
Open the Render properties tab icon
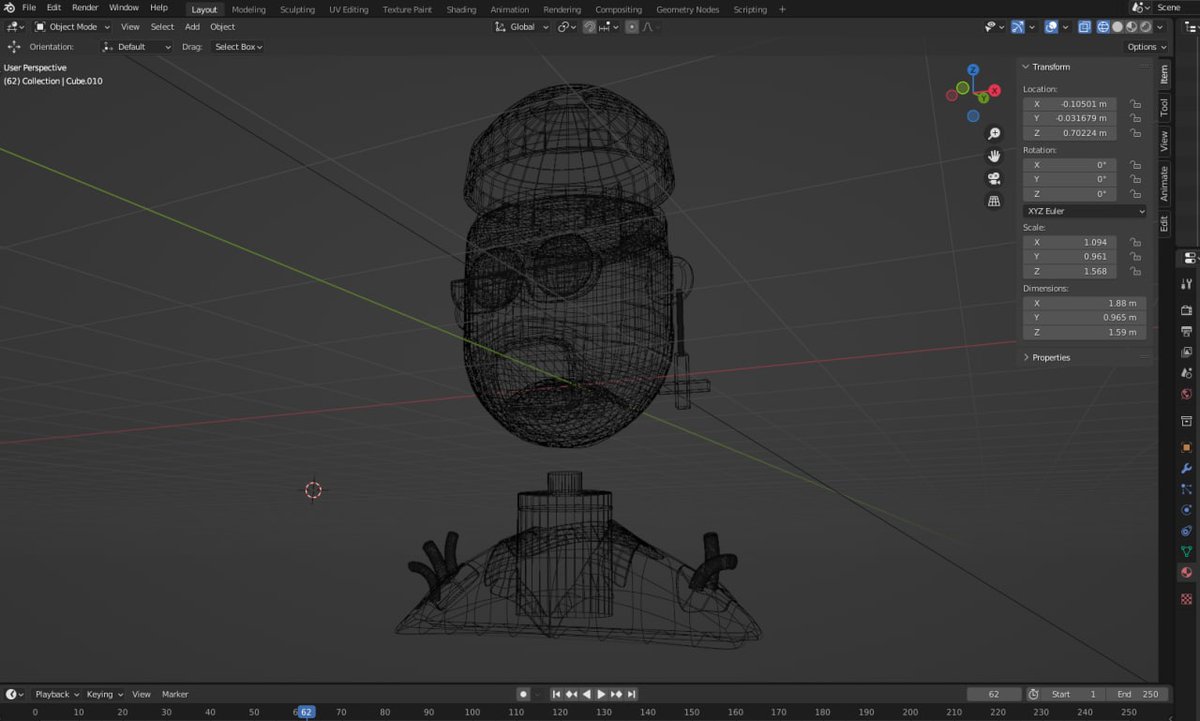coord(1187,310)
